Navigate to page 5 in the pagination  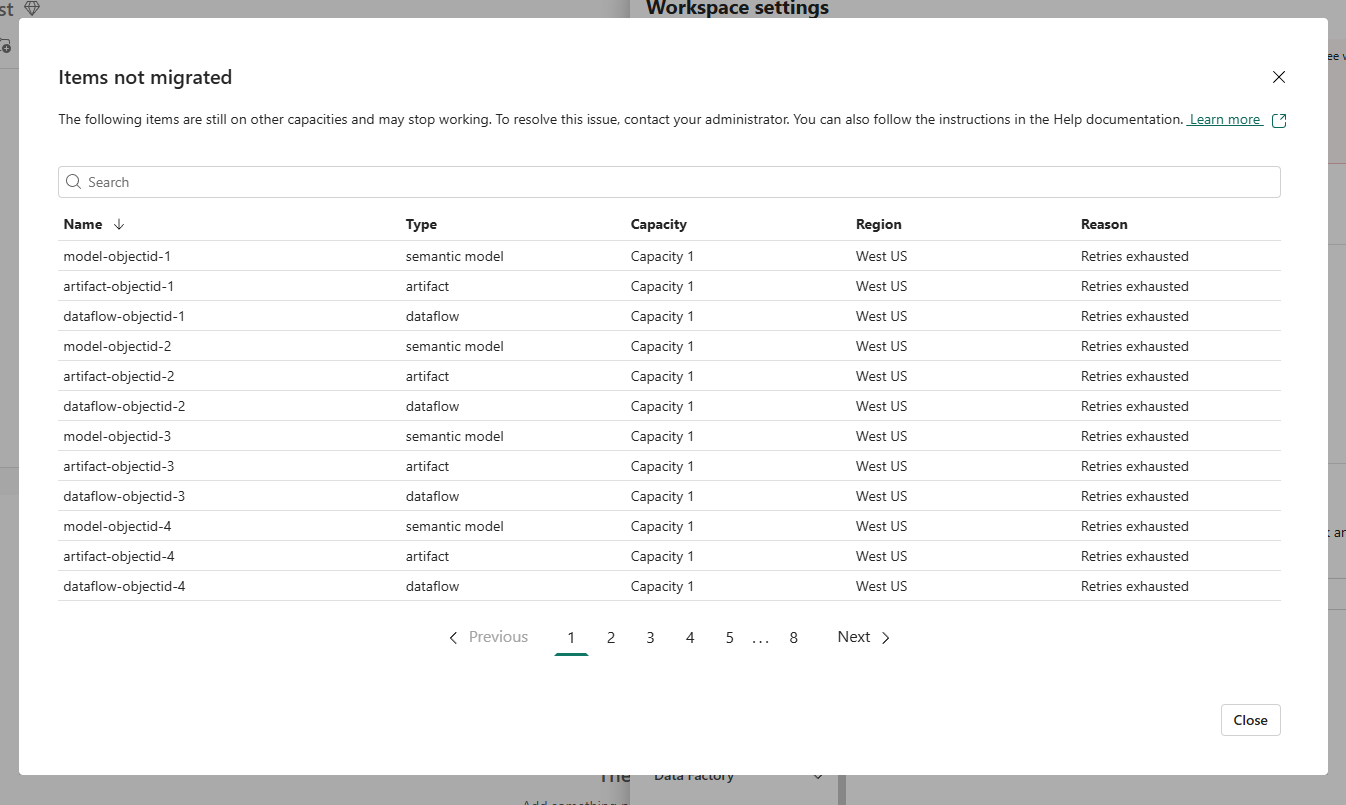[x=730, y=638]
